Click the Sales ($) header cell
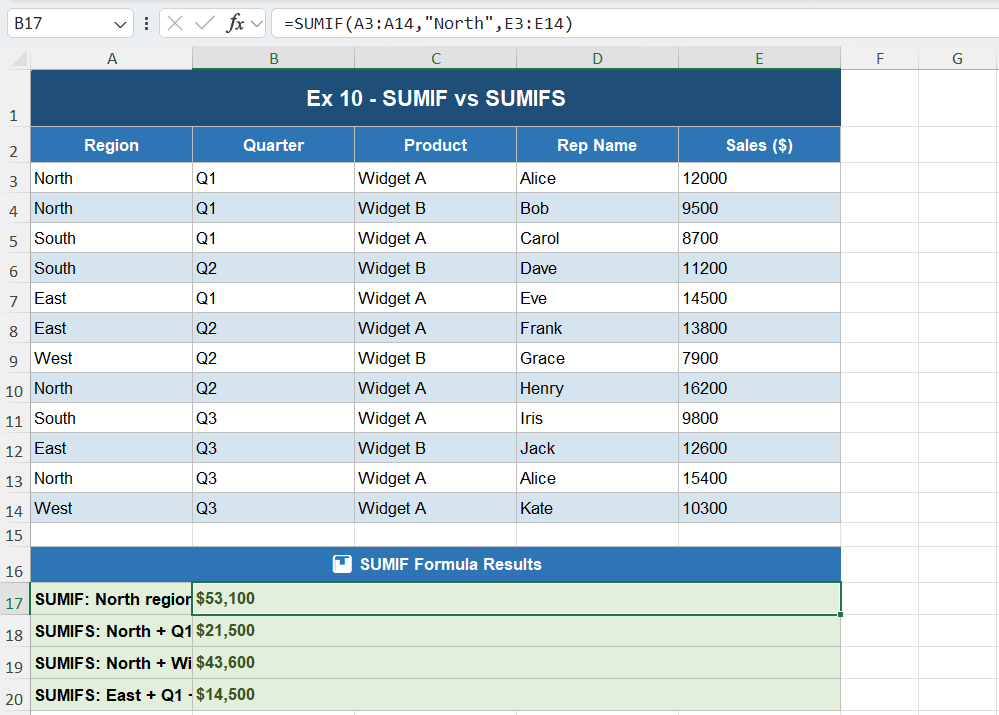Screen dimensions: 999x715 759,145
